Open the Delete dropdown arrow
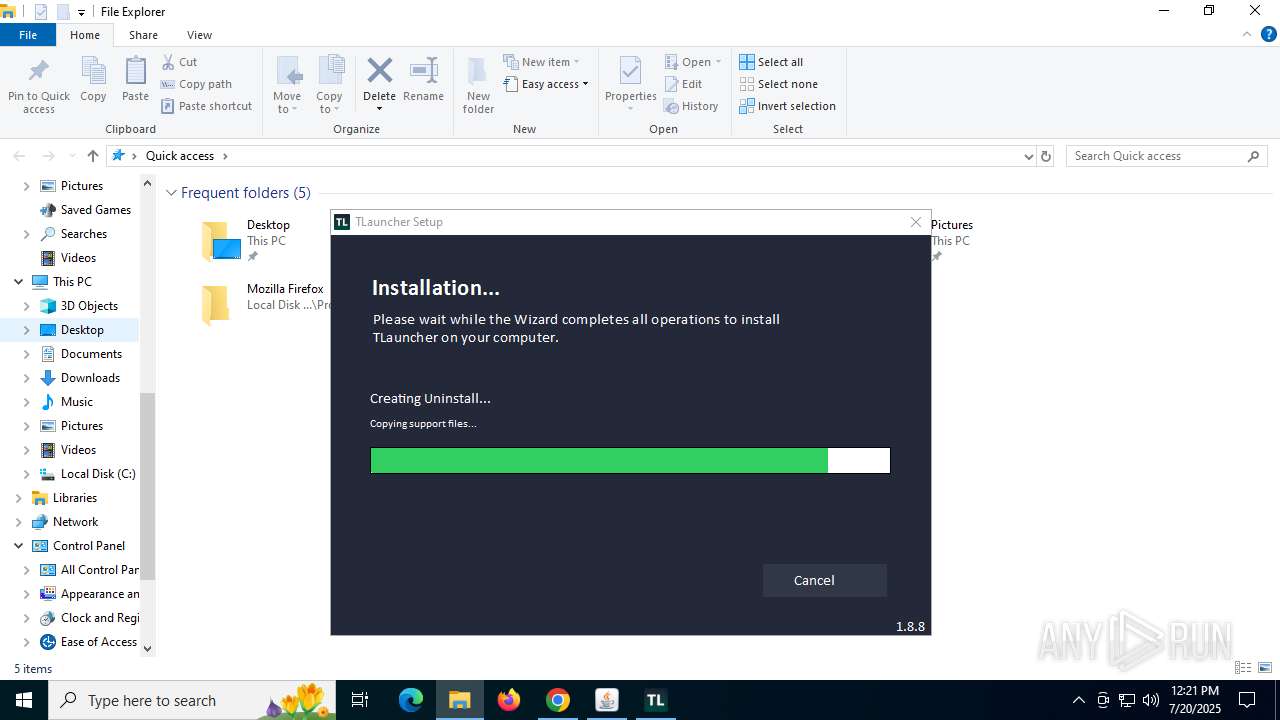1280x720 pixels. 379,109
